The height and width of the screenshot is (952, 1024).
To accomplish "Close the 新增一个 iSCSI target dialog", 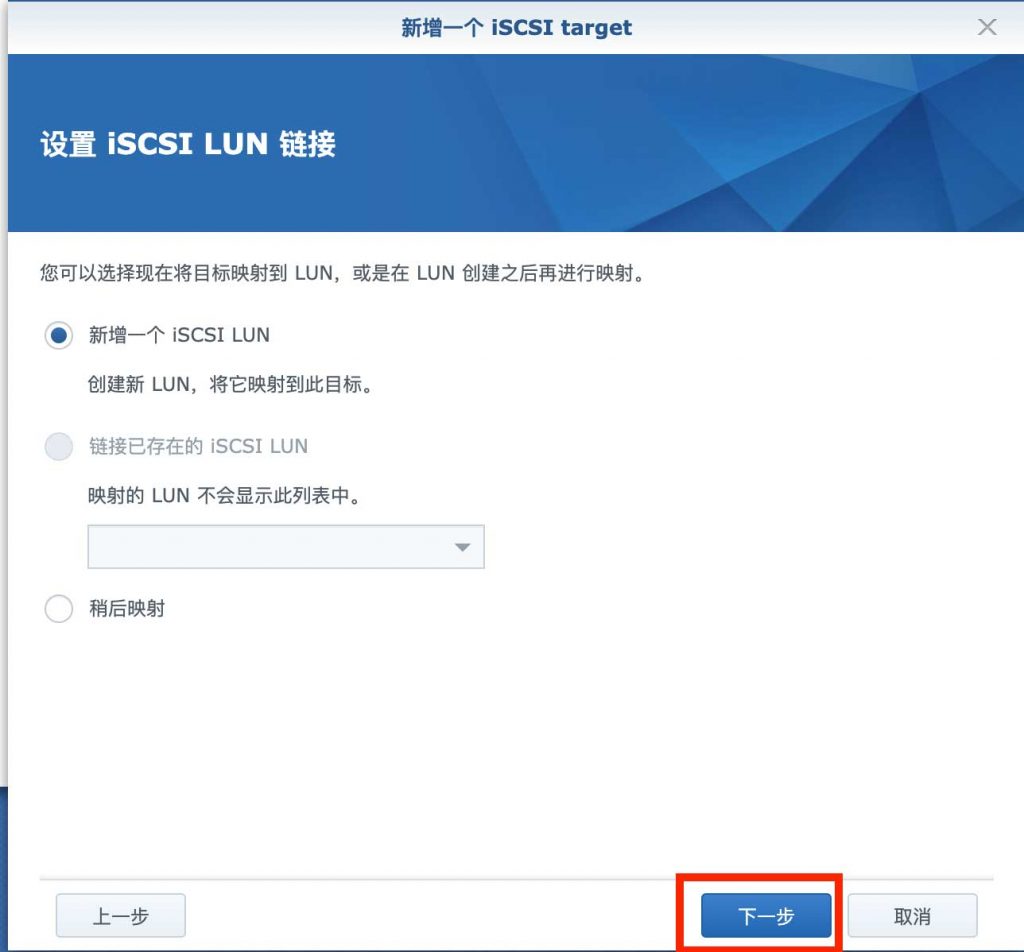I will click(987, 27).
